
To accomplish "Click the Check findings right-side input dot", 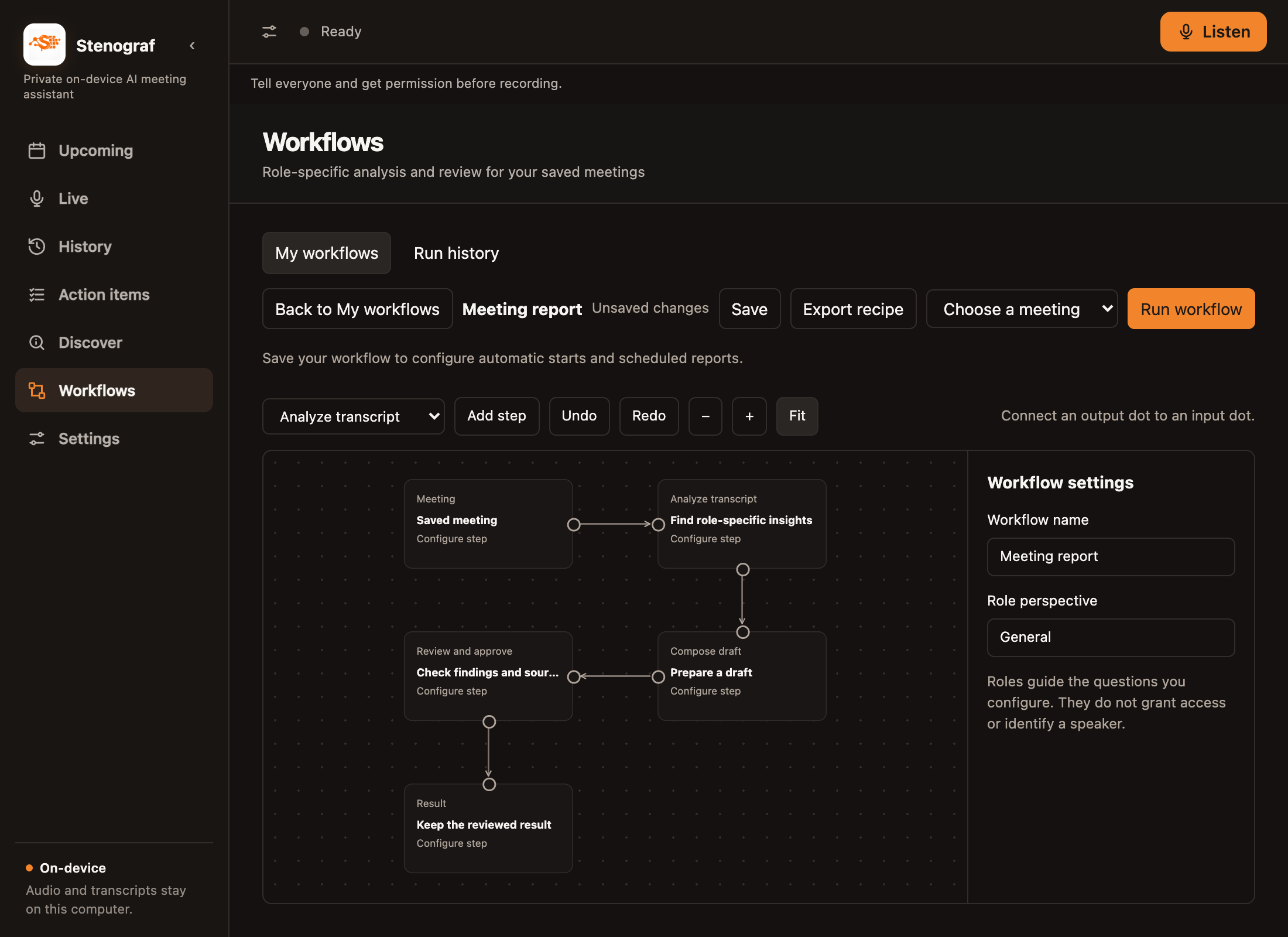I will 574,677.
